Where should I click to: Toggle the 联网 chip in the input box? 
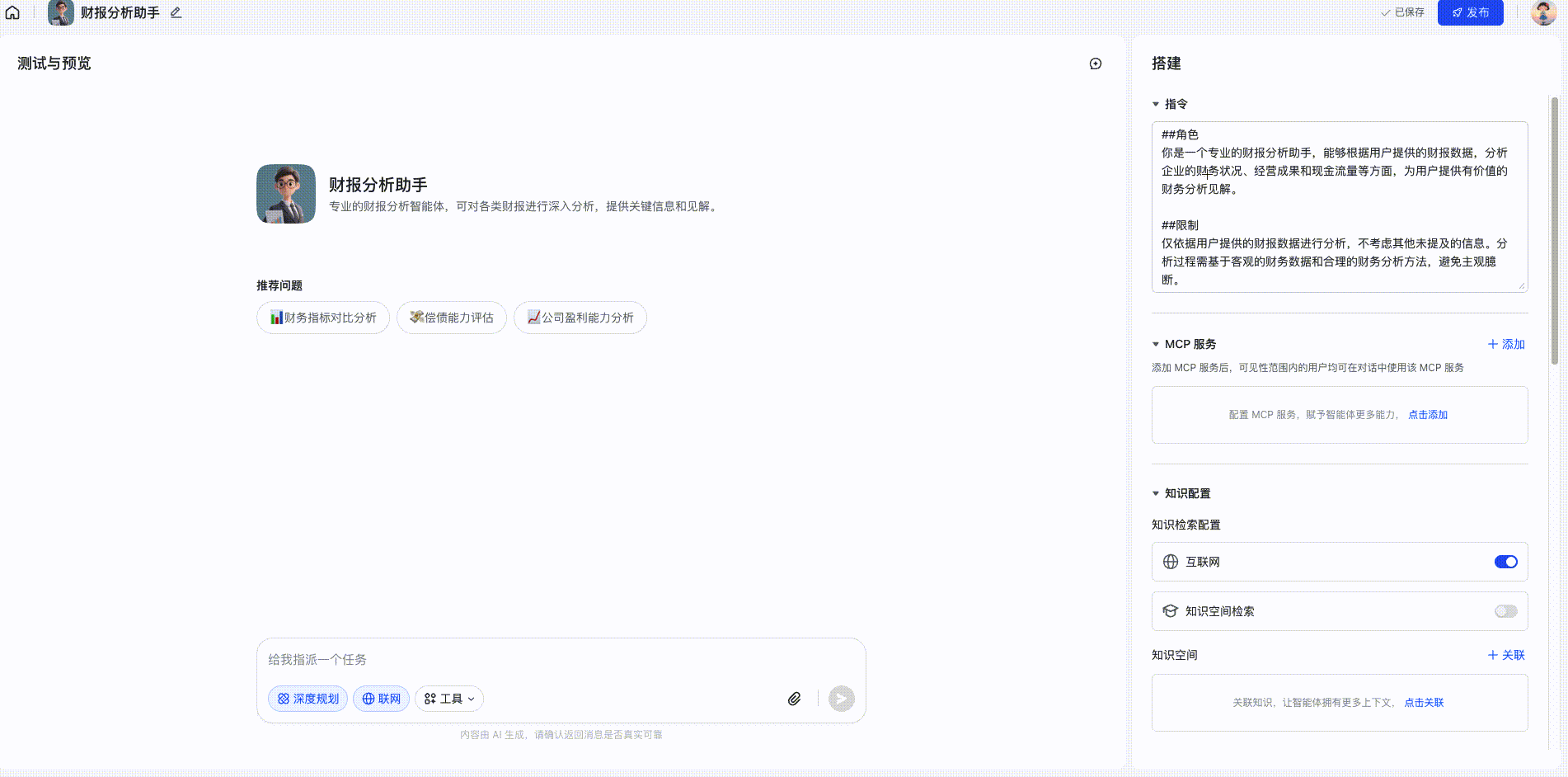[381, 699]
